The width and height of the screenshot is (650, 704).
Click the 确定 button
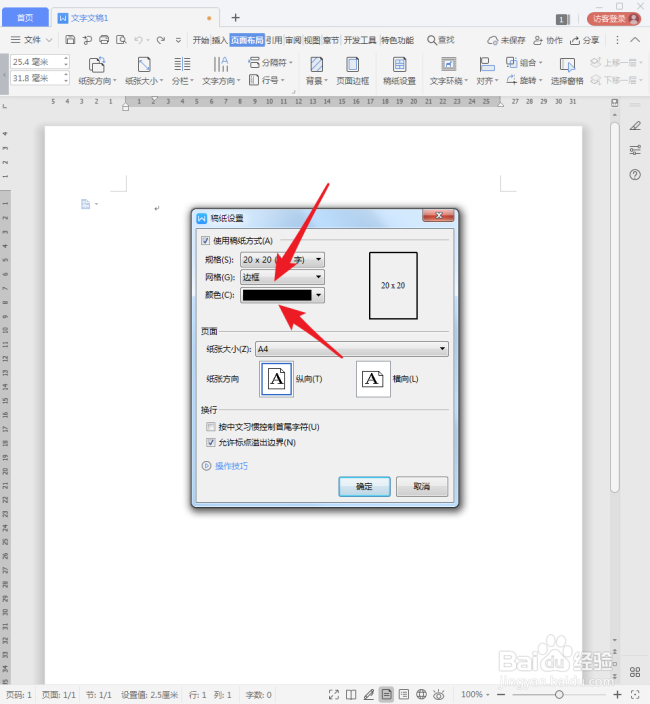click(364, 486)
